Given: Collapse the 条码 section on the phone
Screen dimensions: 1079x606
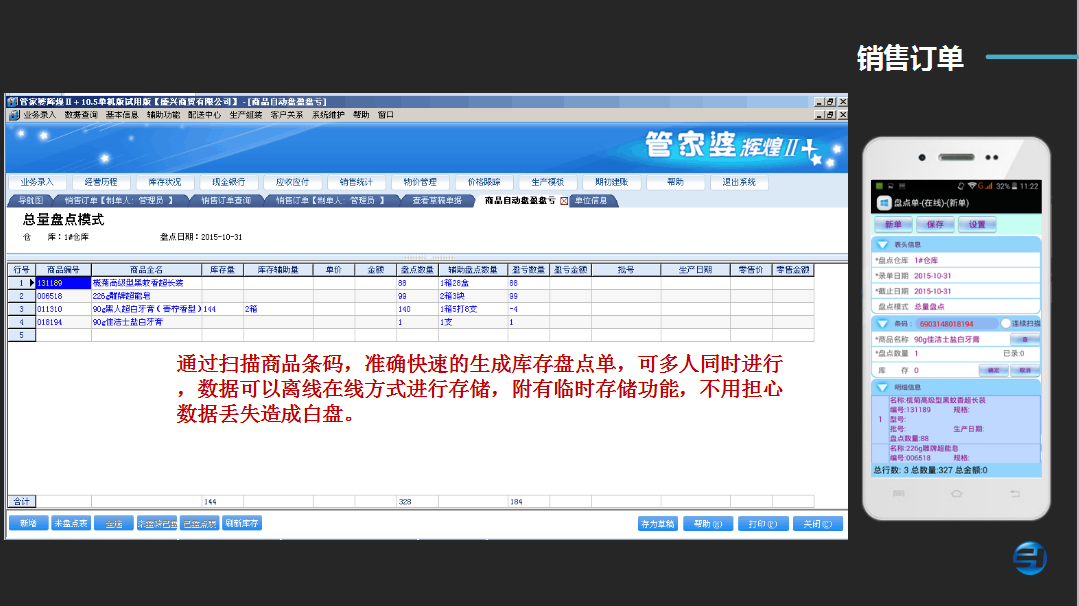Looking at the screenshot, I should pyautogui.click(x=882, y=323).
